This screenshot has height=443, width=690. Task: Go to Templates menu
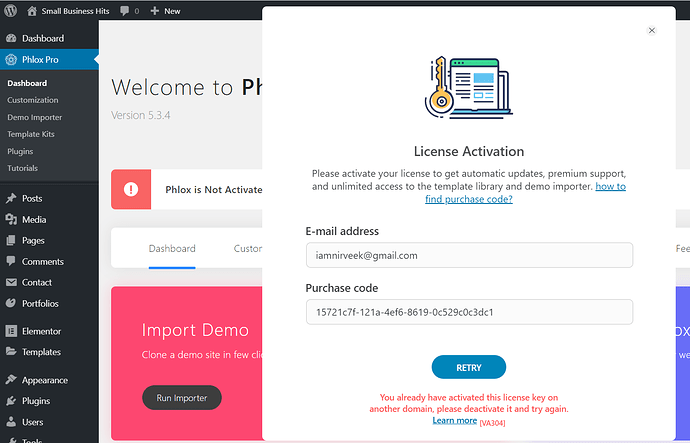41,352
